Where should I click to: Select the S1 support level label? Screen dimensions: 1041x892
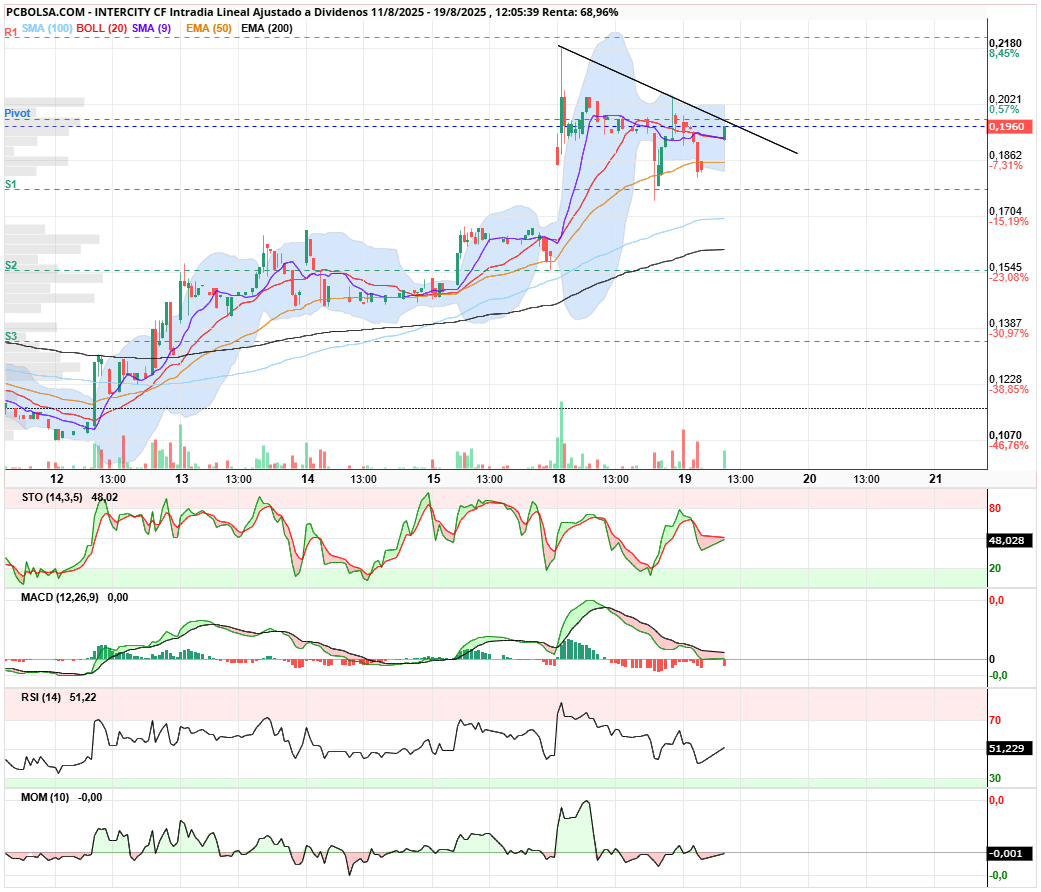pyautogui.click(x=11, y=185)
